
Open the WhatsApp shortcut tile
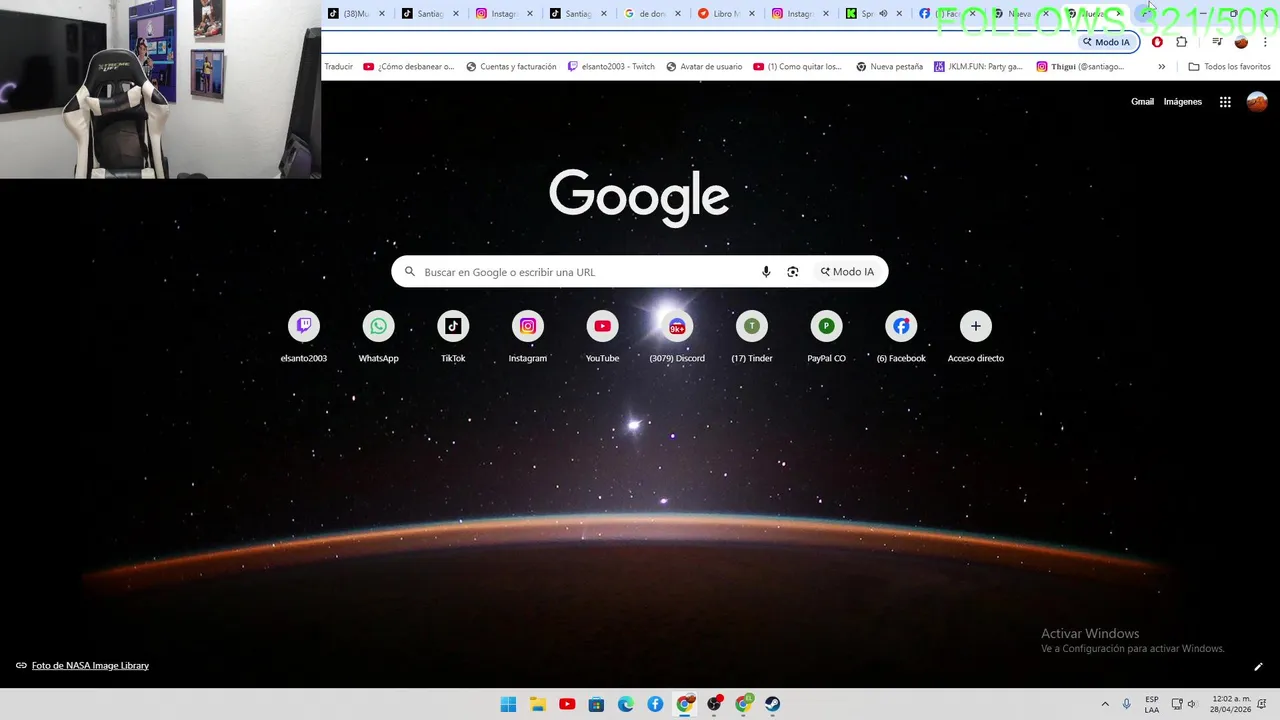point(378,336)
